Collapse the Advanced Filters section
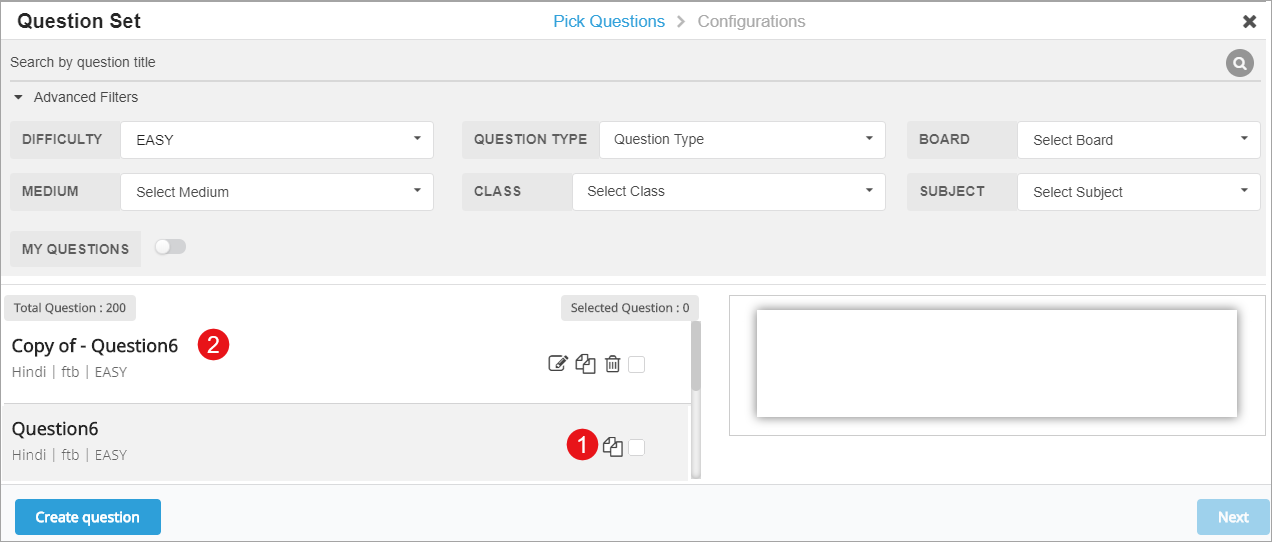This screenshot has width=1272, height=542. coord(76,98)
